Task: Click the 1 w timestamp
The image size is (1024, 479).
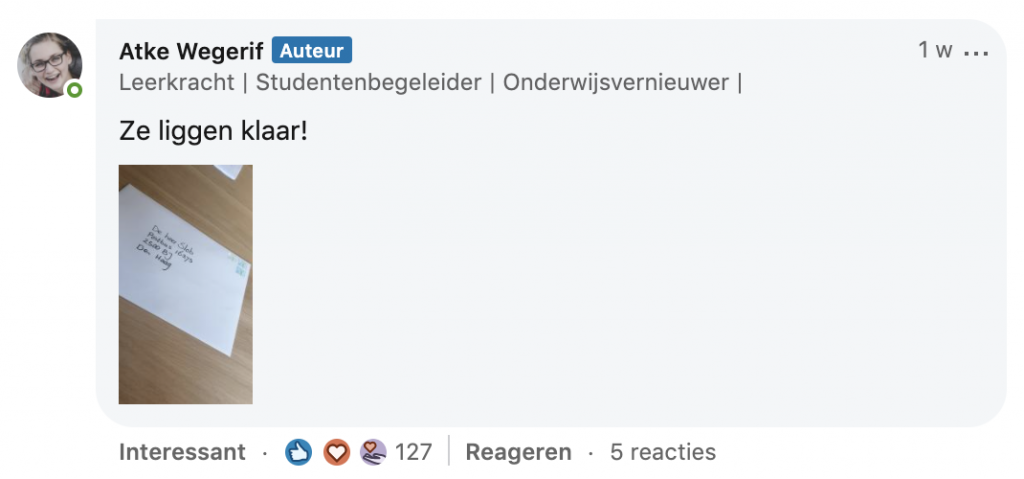Action: point(935,51)
